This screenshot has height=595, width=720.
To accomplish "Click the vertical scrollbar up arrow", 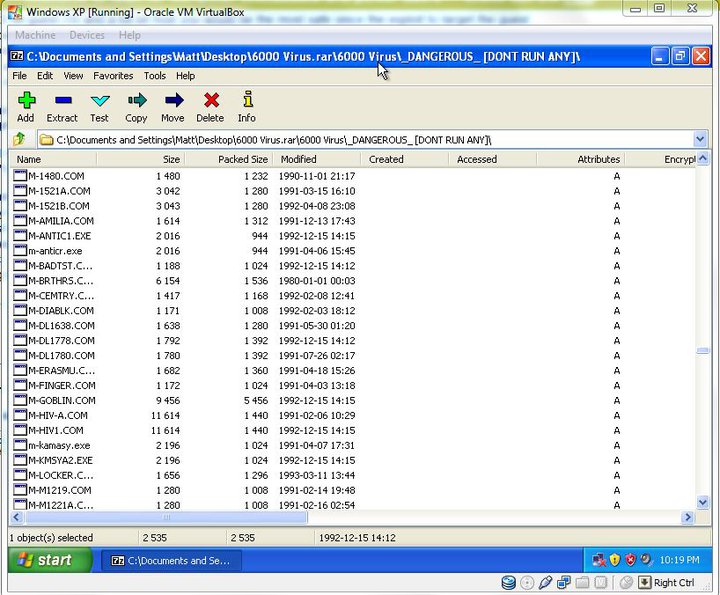I will click(703, 159).
